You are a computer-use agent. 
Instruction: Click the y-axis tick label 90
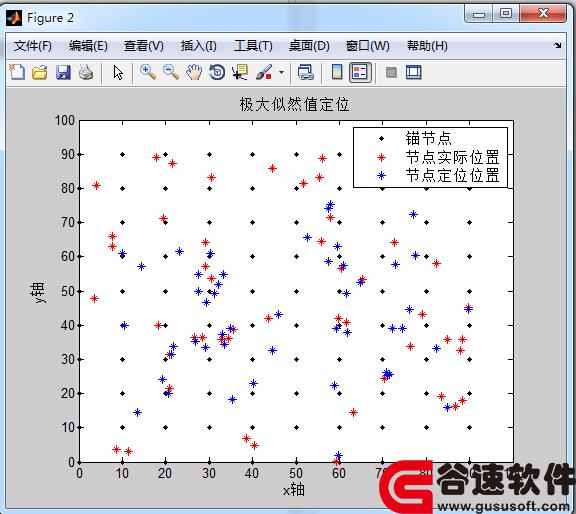point(68,154)
